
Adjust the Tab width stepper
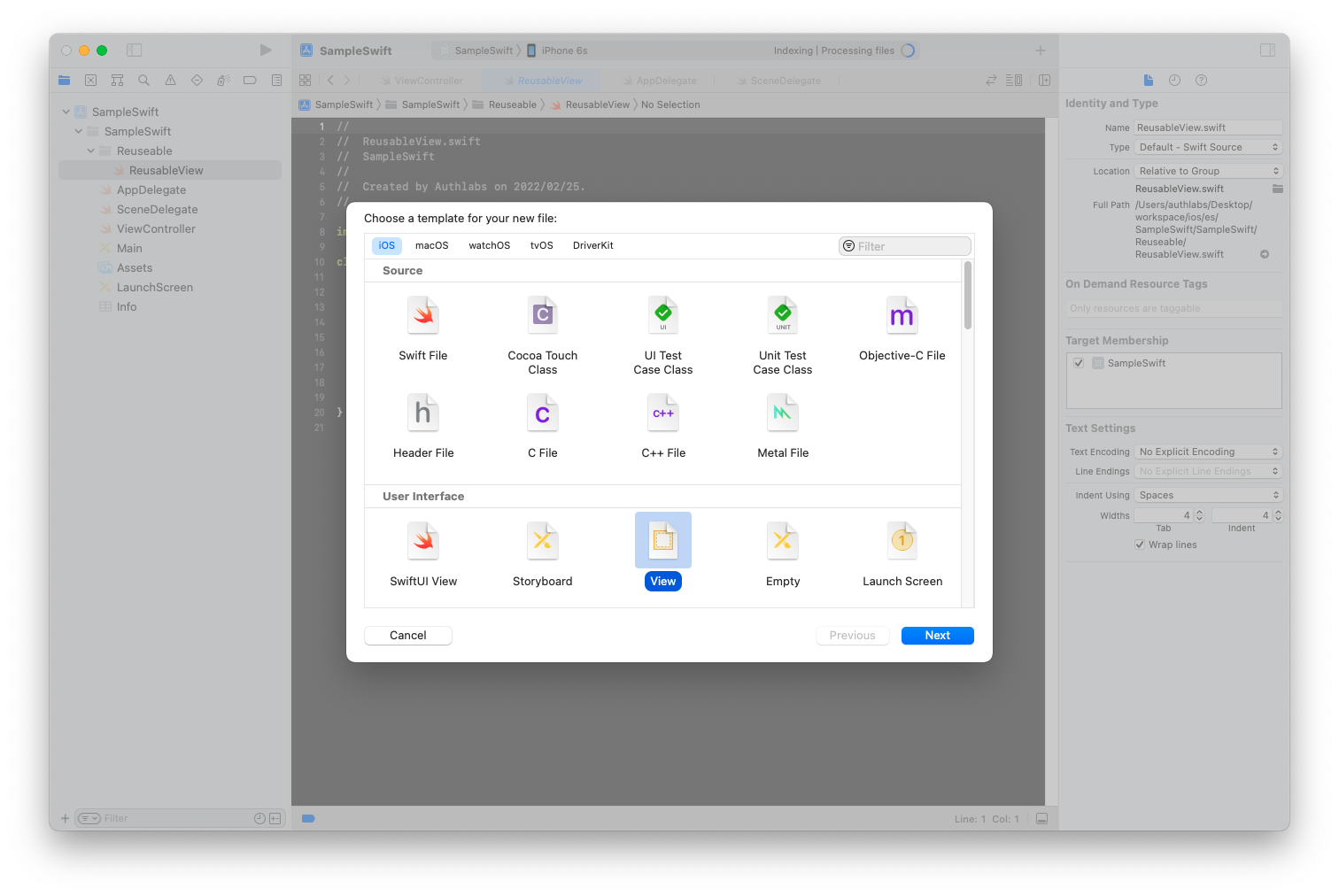(1199, 515)
